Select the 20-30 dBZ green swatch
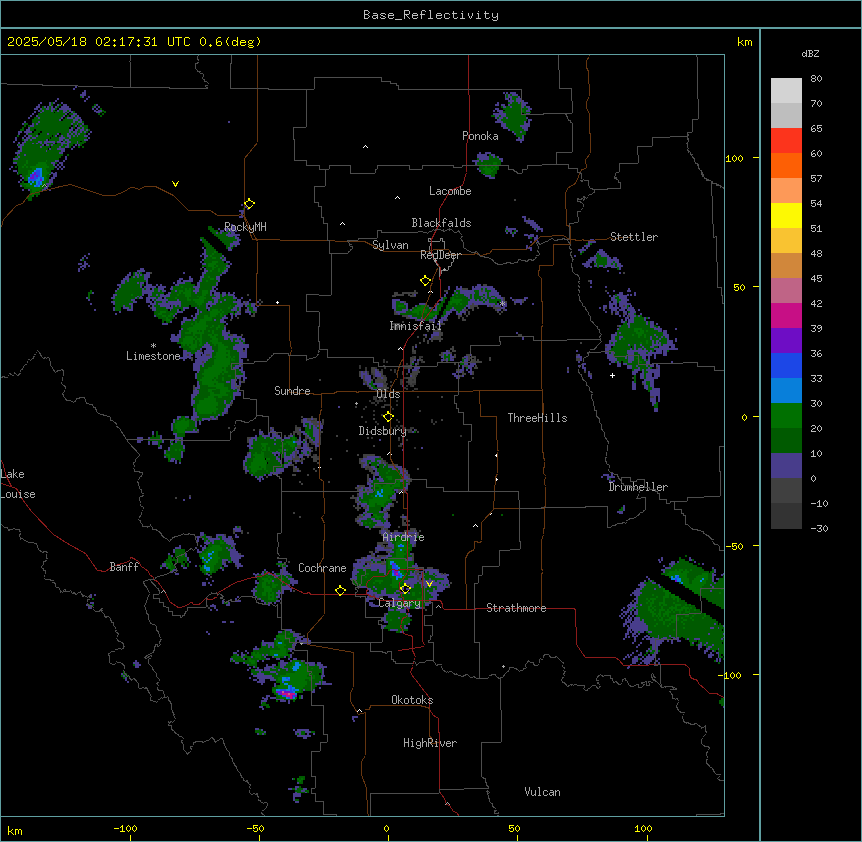This screenshot has height=842, width=862. tap(786, 416)
